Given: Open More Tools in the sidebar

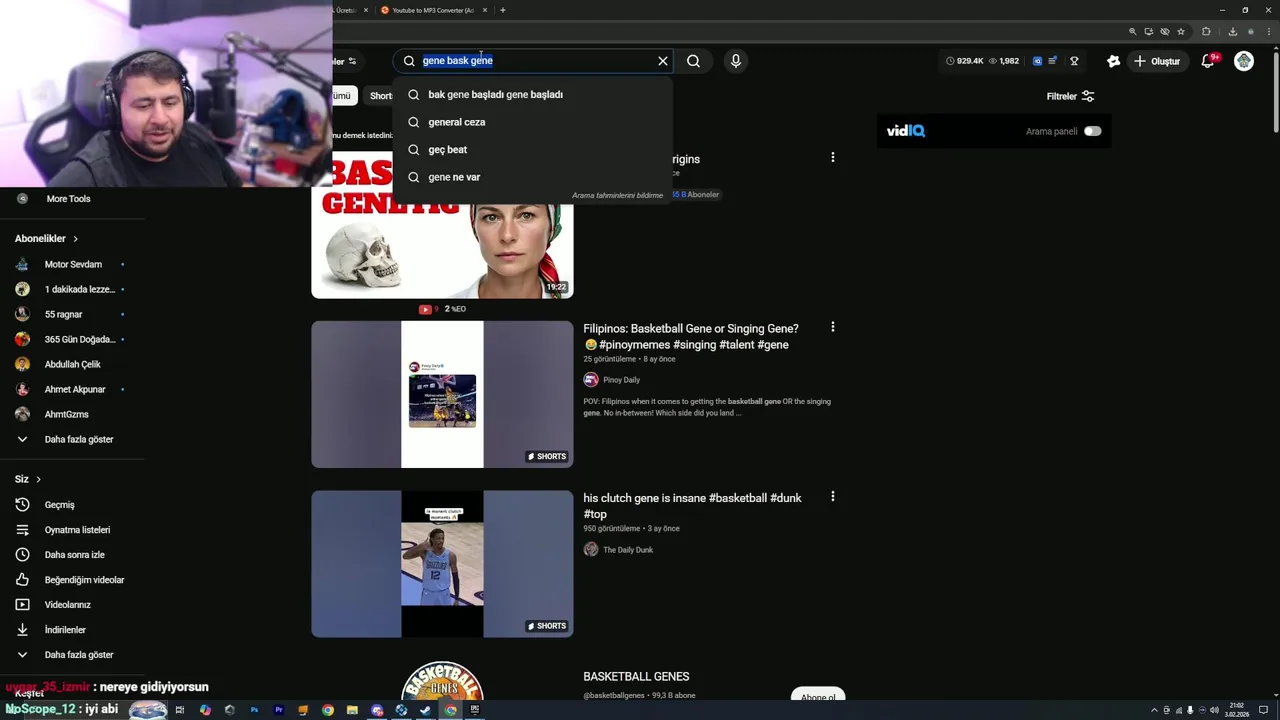Looking at the screenshot, I should 68,199.
